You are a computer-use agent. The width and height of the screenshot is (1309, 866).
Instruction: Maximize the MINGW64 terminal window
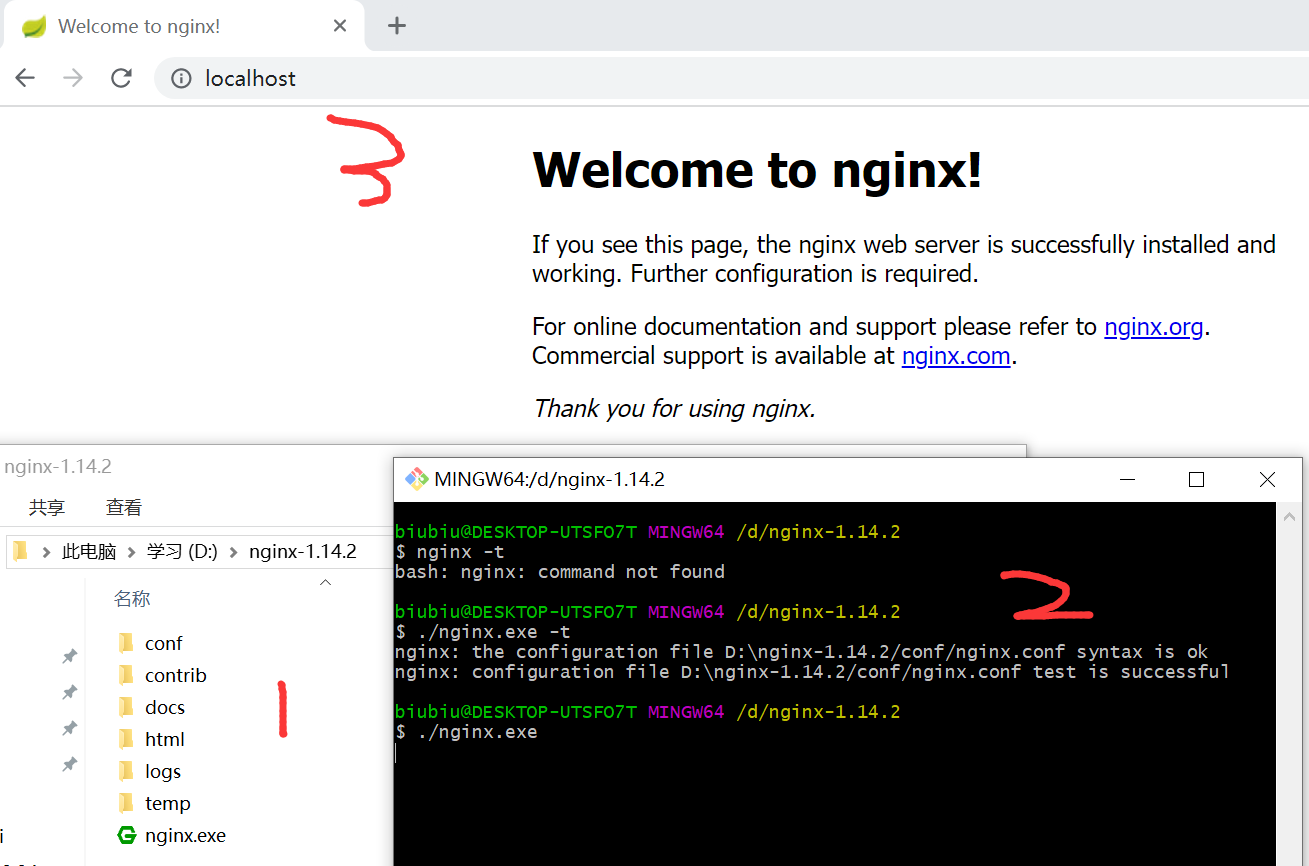click(1196, 480)
